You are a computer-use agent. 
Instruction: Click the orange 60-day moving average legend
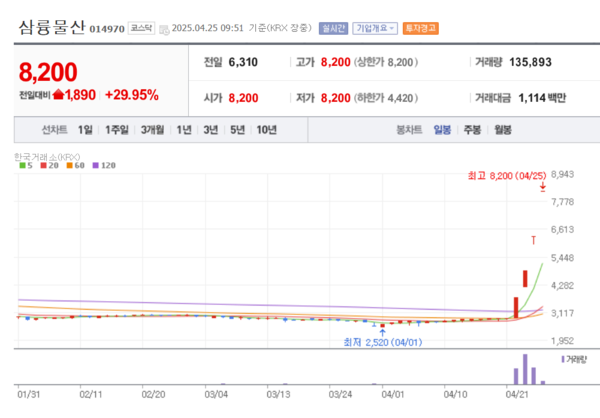(75, 165)
